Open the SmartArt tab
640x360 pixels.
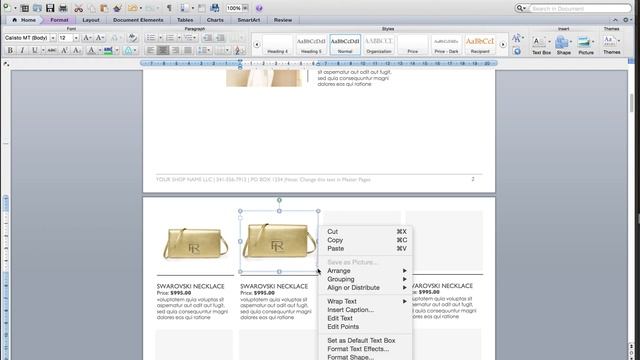[x=249, y=20]
